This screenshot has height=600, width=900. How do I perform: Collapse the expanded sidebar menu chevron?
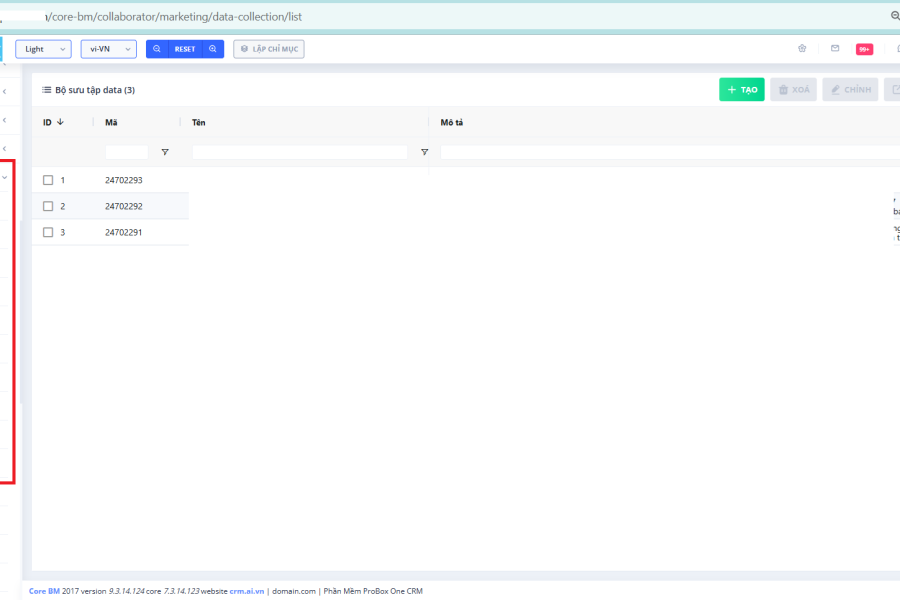pos(5,177)
